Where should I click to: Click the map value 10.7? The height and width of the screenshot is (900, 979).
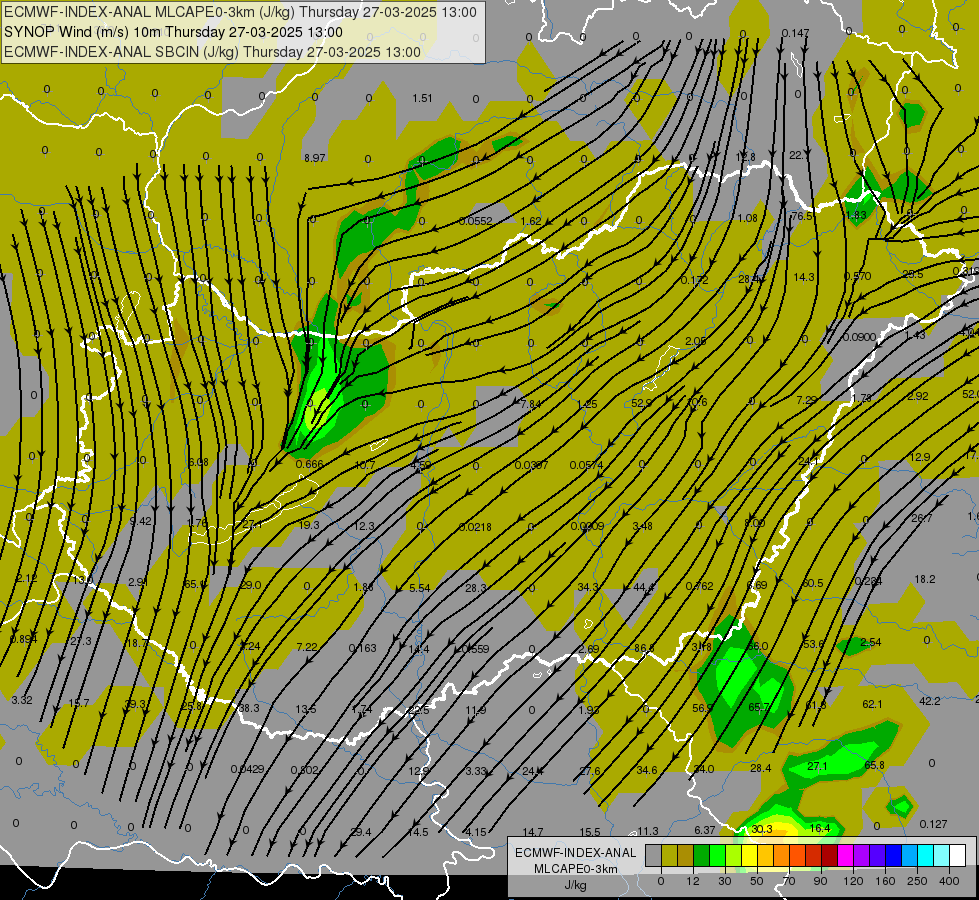[x=365, y=465]
